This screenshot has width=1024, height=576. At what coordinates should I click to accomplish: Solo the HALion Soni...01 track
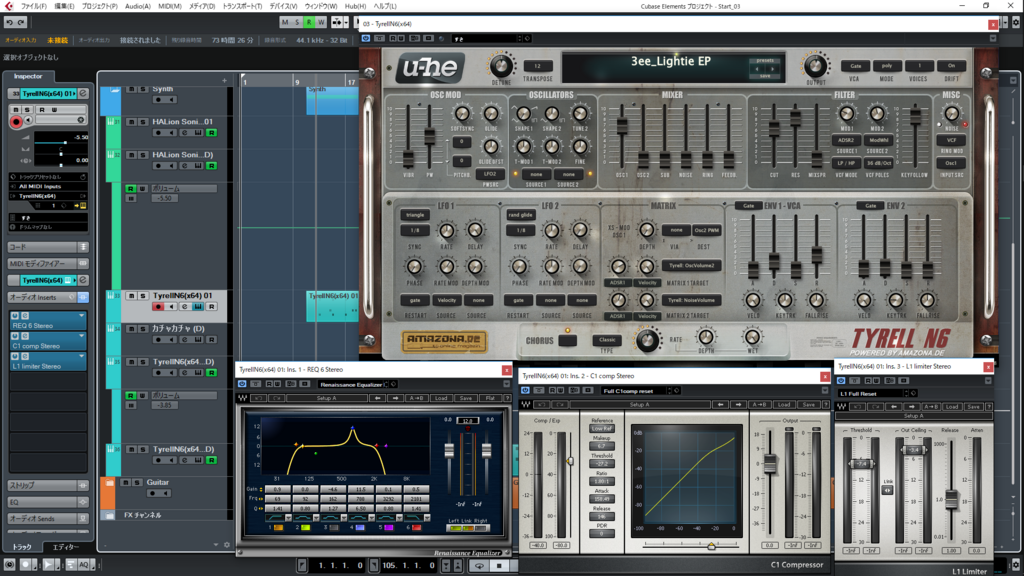click(x=142, y=121)
